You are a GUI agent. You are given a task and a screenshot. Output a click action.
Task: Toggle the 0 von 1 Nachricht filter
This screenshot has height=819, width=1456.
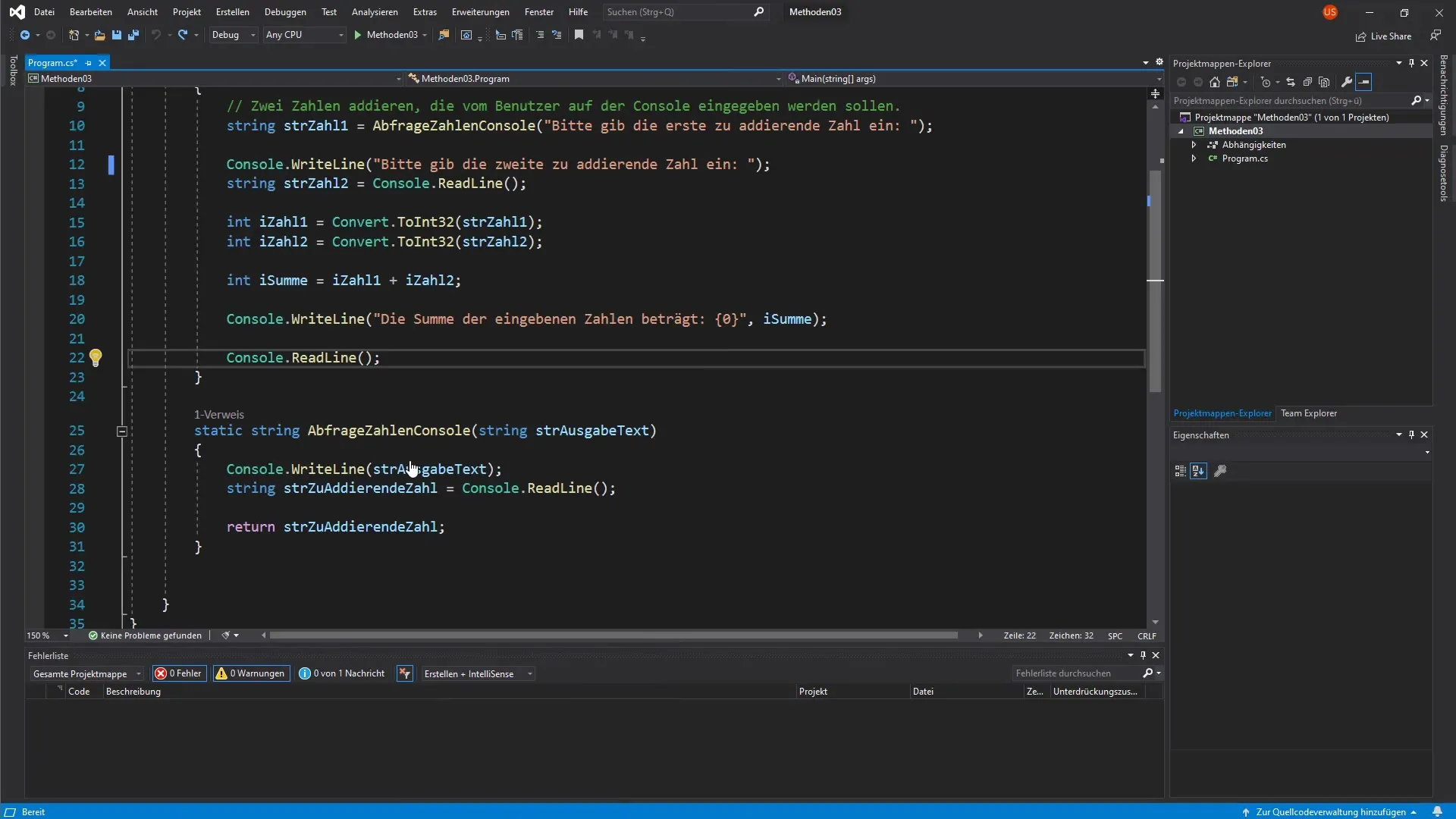342,673
